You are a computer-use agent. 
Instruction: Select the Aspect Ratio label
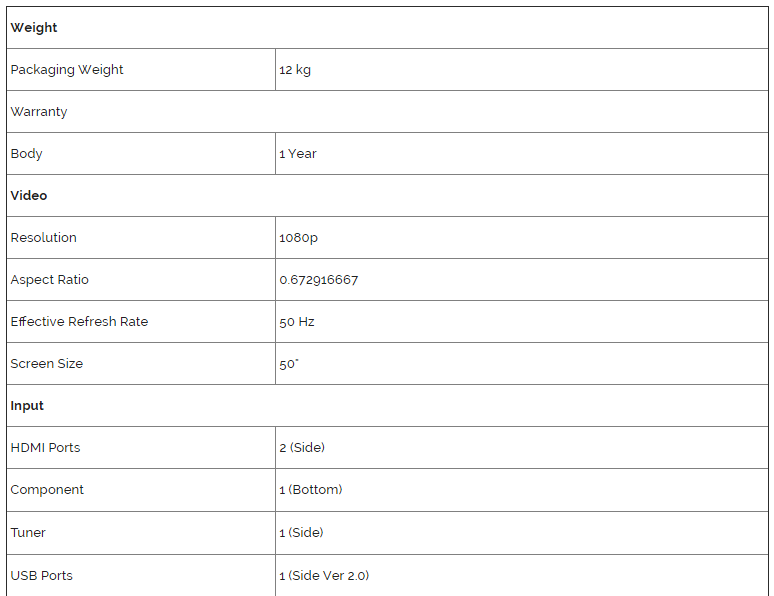50,280
